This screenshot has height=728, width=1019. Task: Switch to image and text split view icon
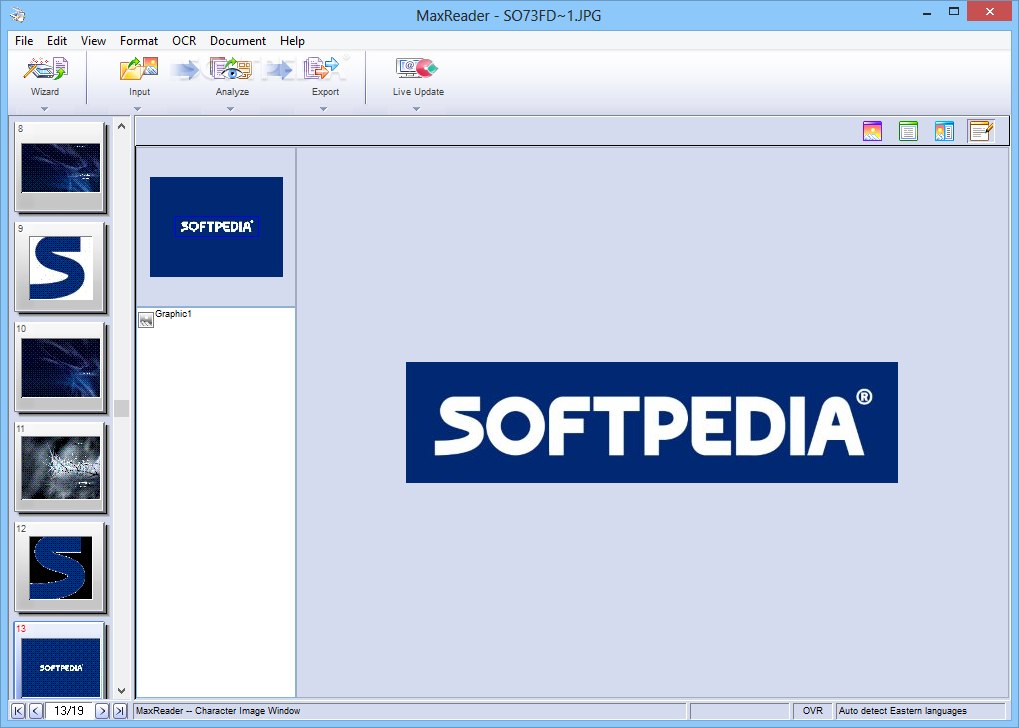click(x=944, y=131)
